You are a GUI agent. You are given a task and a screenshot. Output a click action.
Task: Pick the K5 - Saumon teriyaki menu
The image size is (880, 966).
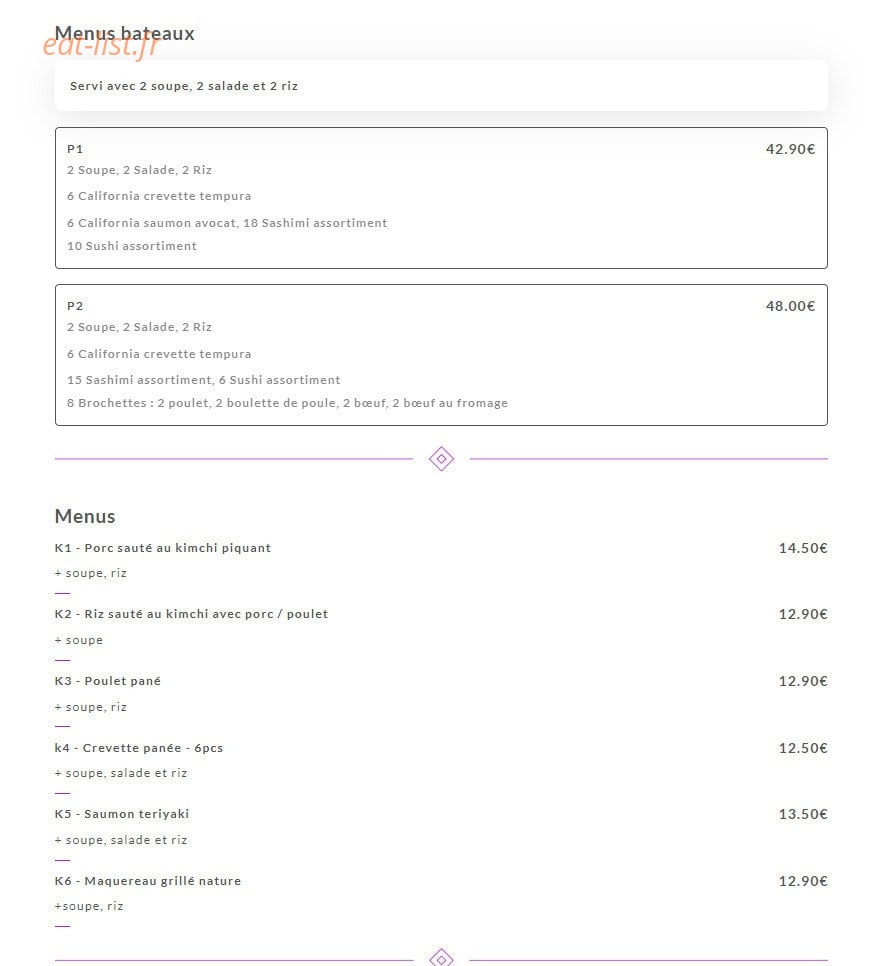coord(122,814)
